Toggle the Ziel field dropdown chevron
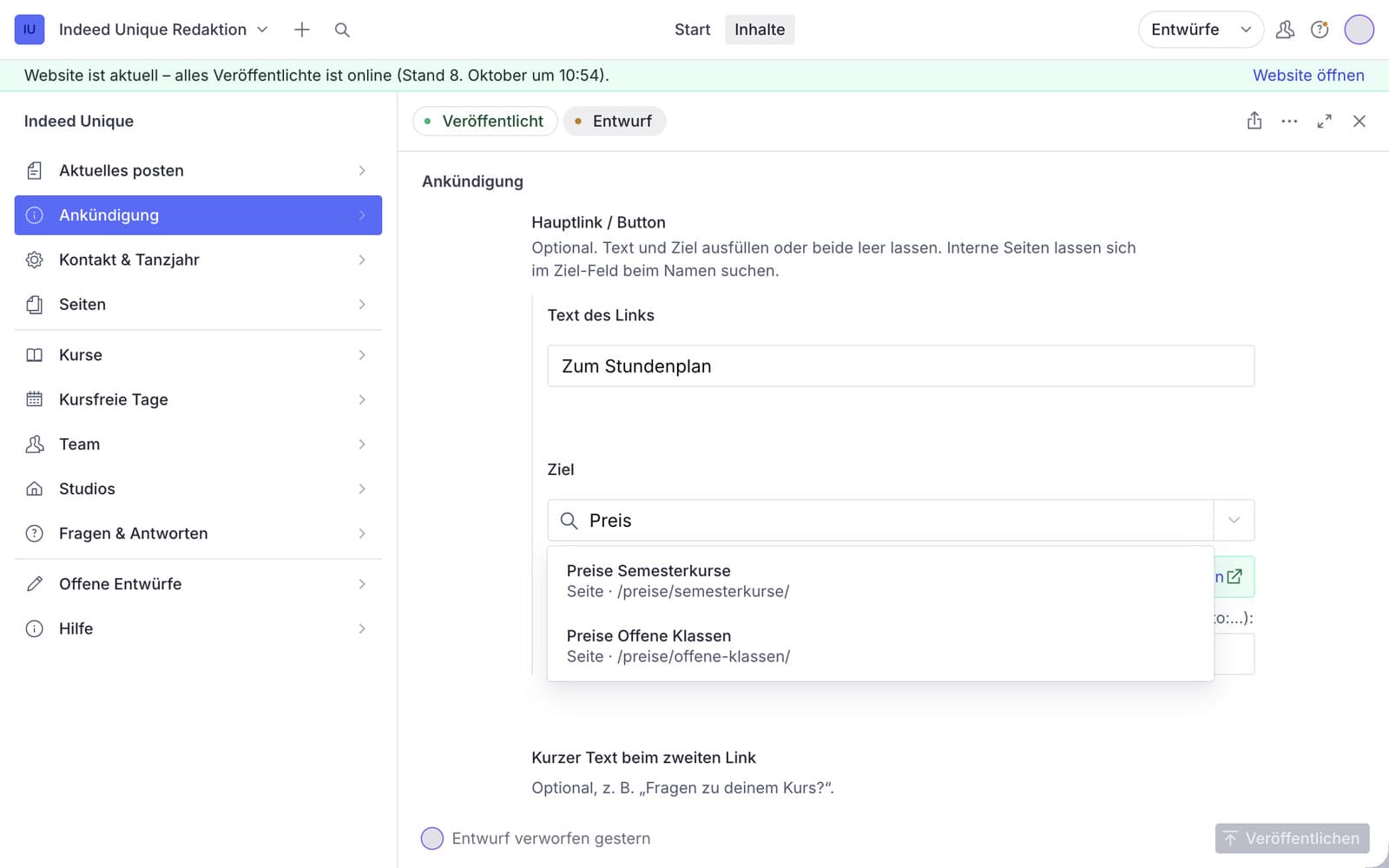Viewport: 1389px width, 868px height. pos(1234,521)
